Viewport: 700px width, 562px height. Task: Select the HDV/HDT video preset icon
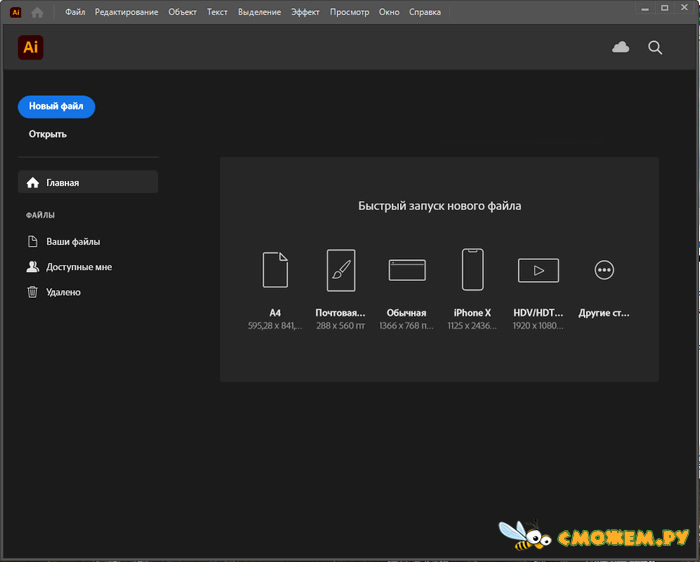pos(538,270)
